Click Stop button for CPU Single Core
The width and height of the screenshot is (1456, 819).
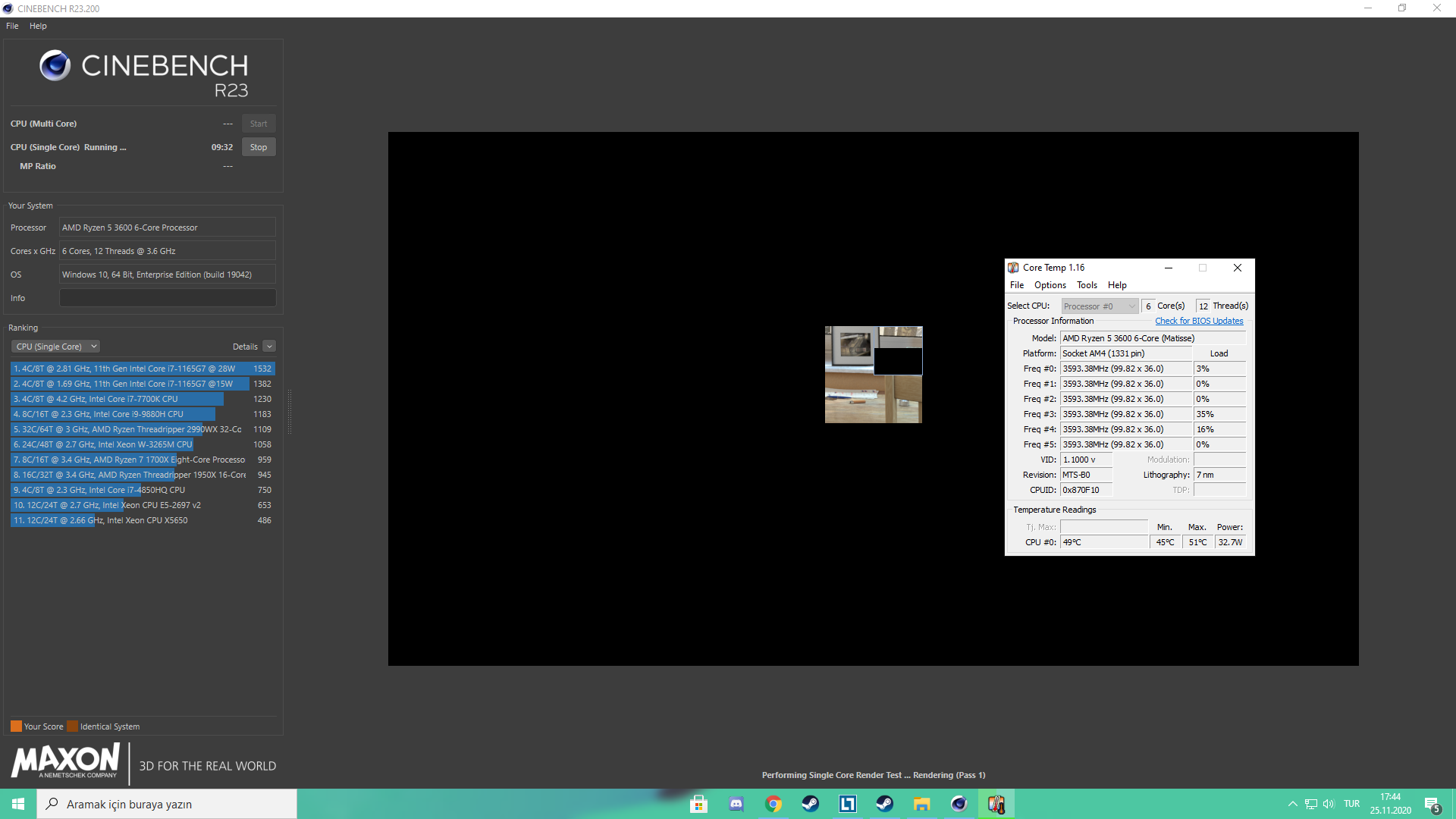click(258, 147)
